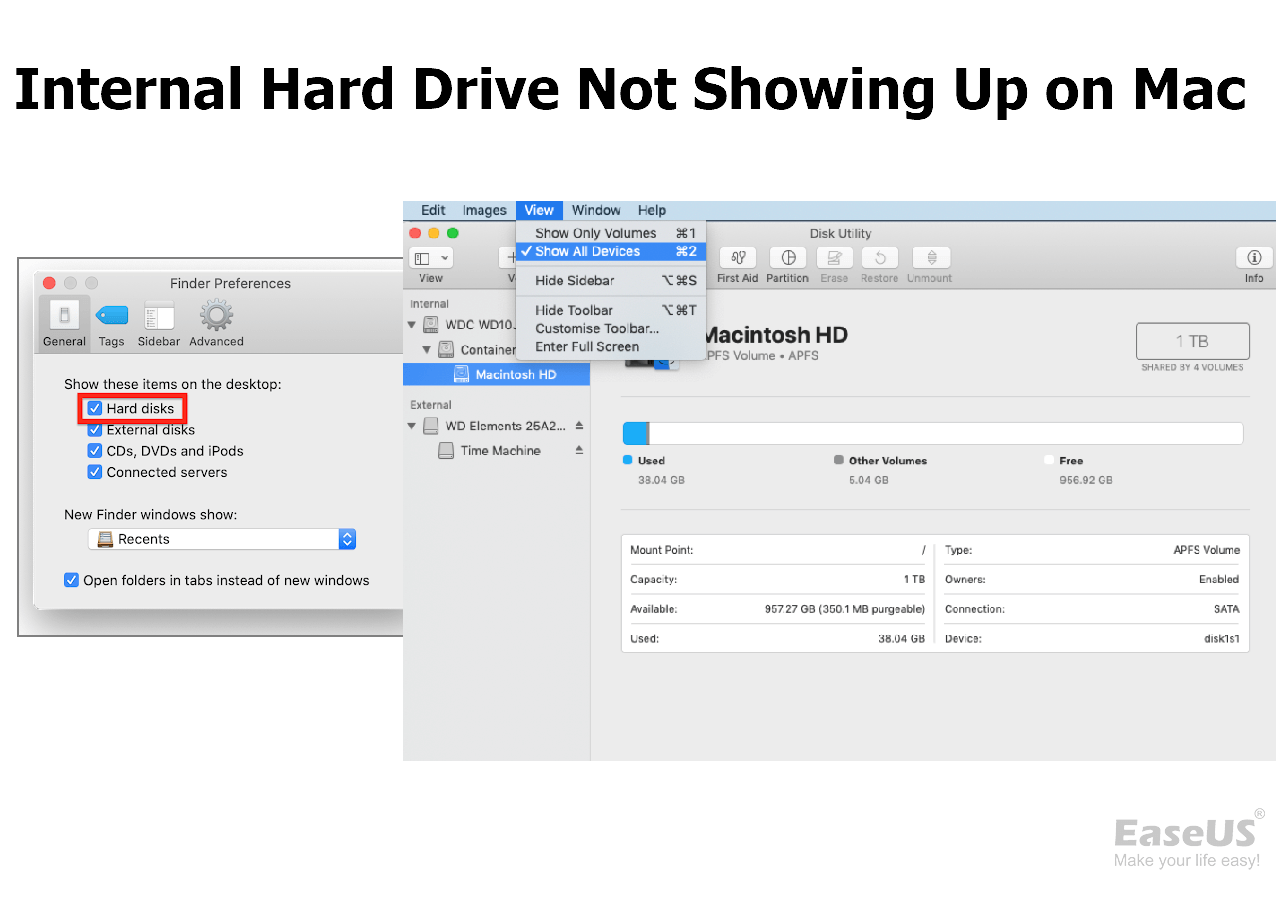Click the Unmount toolbar icon
Viewport: 1280px width, 900px height.
pos(929,262)
